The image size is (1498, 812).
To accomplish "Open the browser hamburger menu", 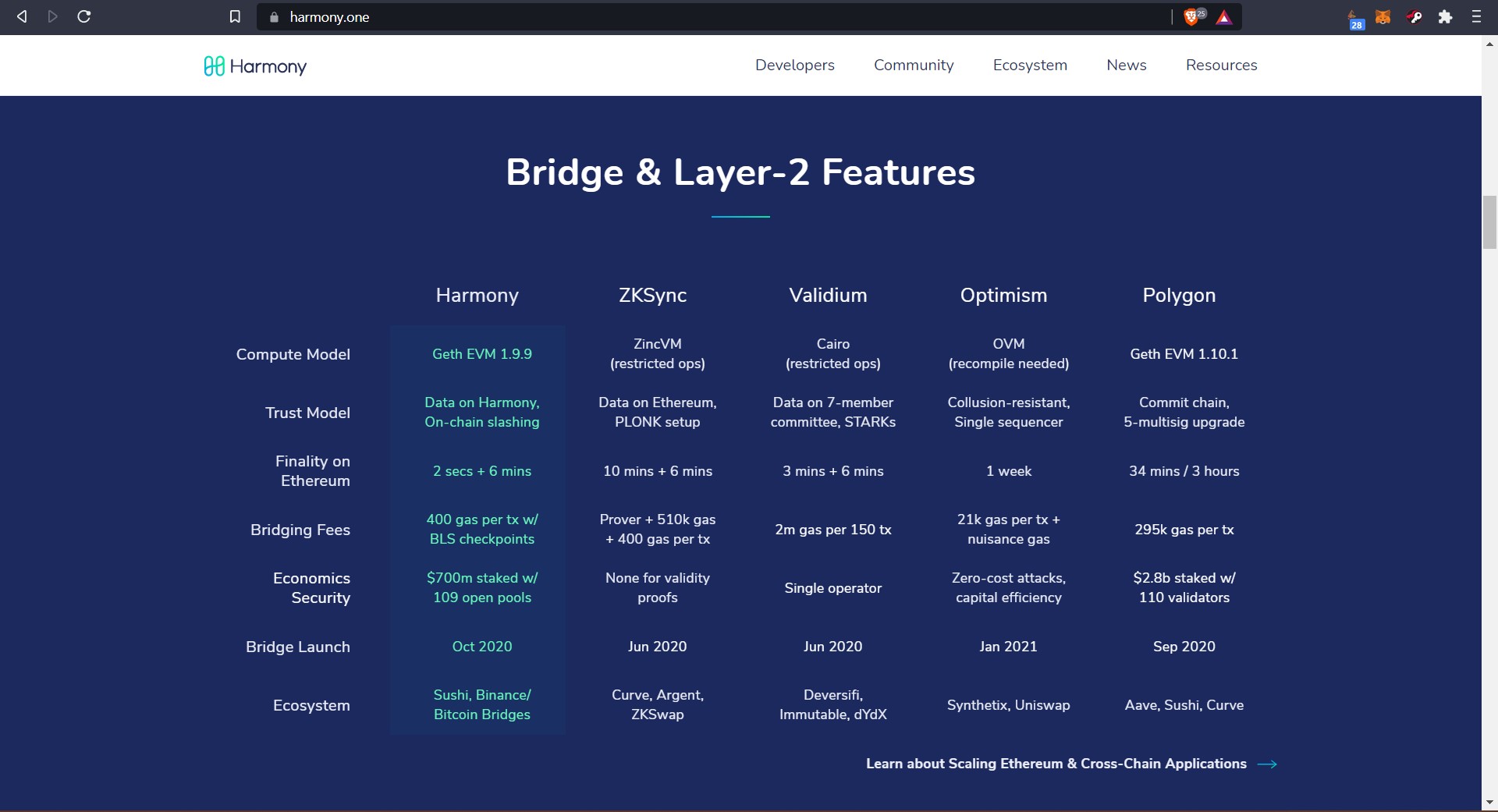I will (x=1476, y=16).
